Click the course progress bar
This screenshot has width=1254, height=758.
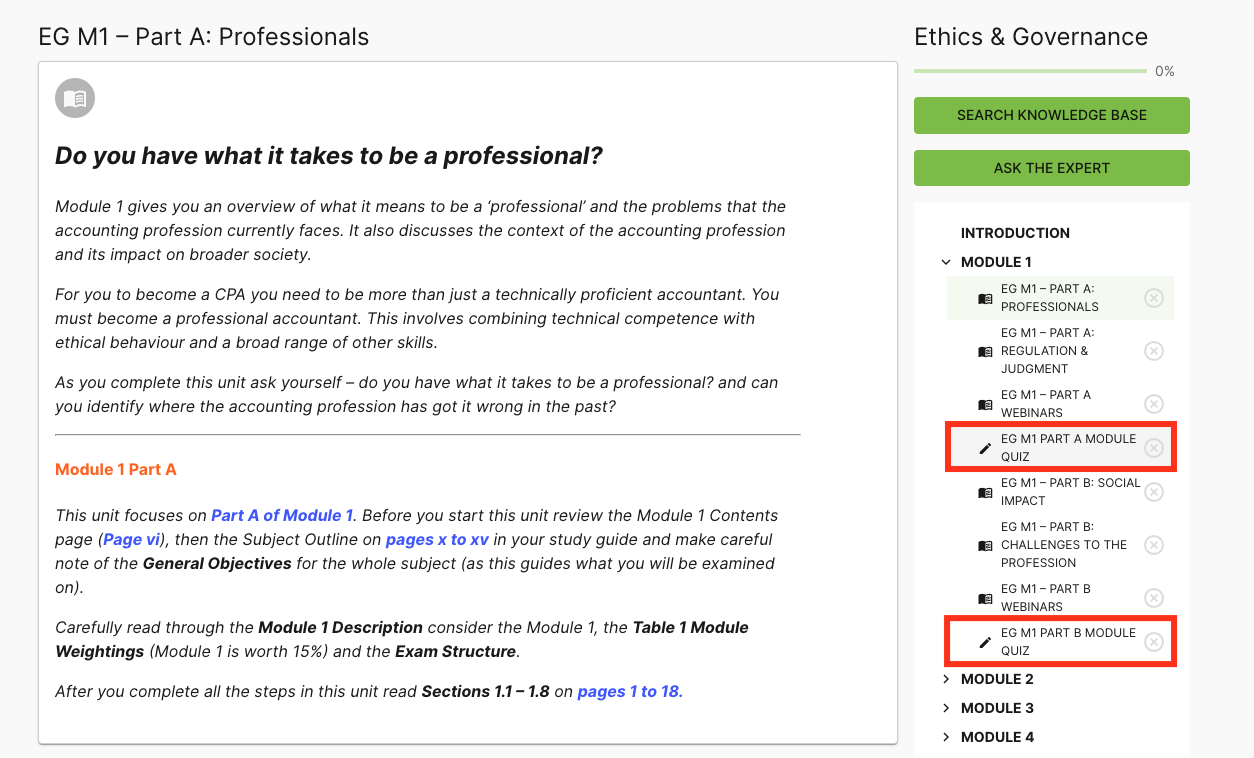tap(1030, 71)
